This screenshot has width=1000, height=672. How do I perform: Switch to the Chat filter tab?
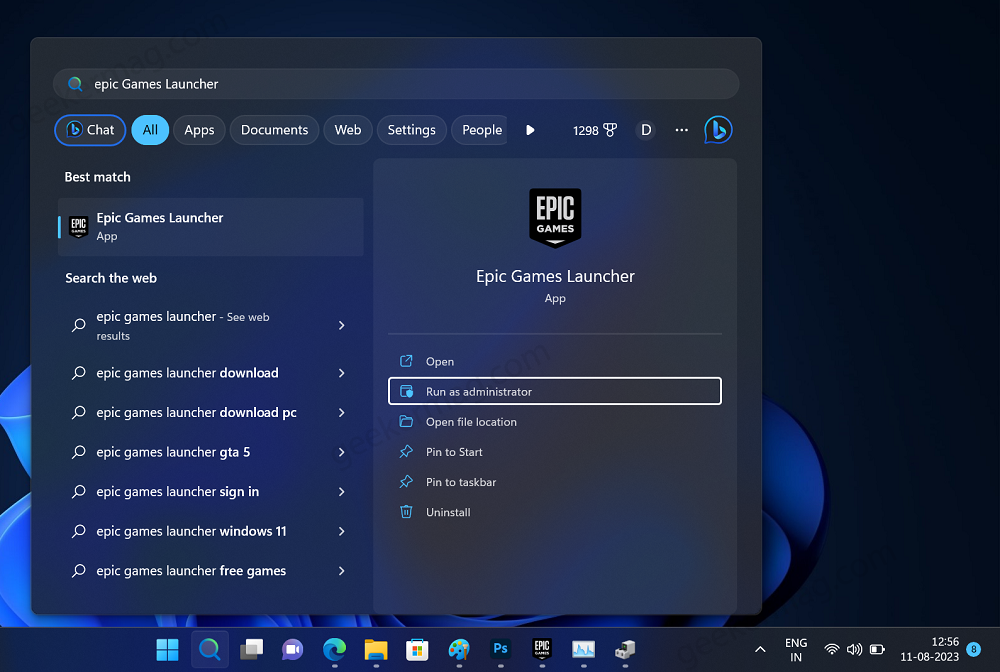(x=90, y=130)
